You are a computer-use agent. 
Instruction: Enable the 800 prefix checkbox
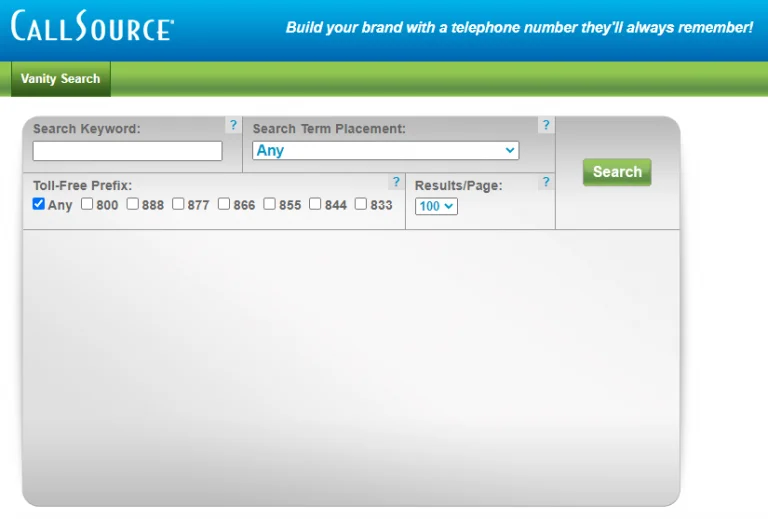pos(87,204)
